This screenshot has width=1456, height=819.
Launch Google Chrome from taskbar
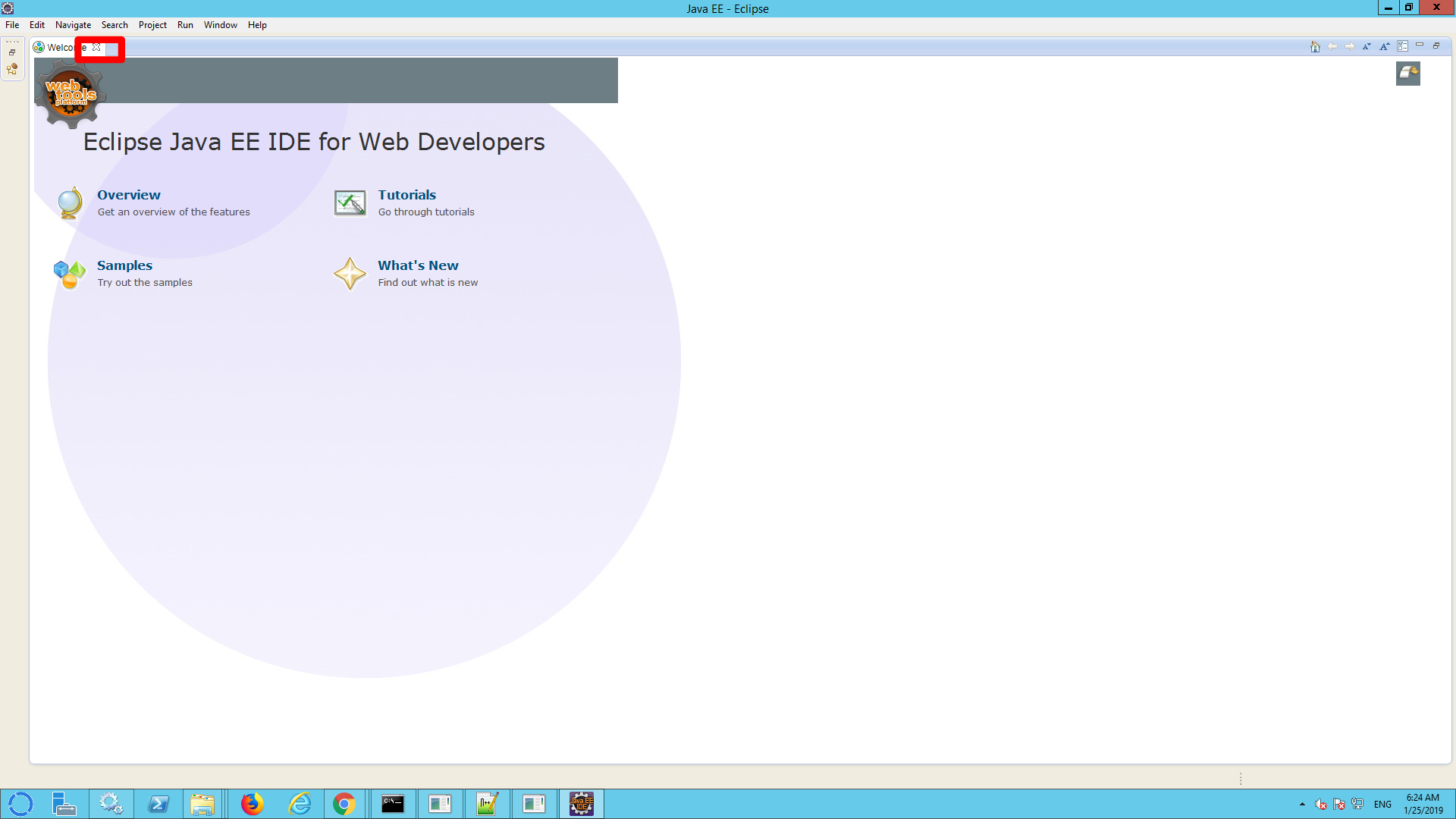(x=344, y=804)
